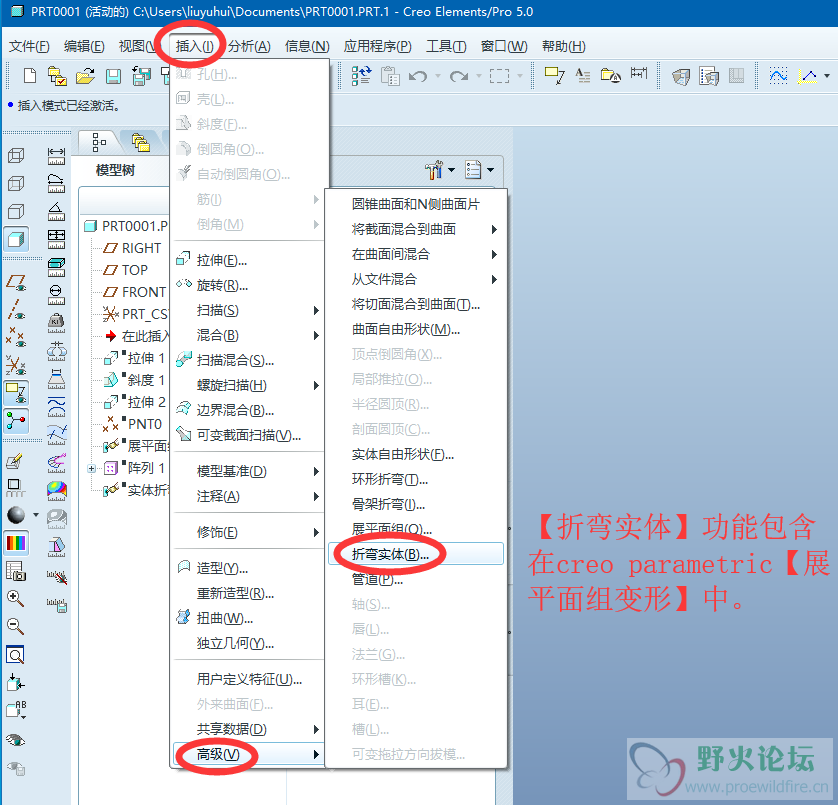Screen dimensions: 838x805
Task: Click the Open folder icon
Action: point(85,76)
